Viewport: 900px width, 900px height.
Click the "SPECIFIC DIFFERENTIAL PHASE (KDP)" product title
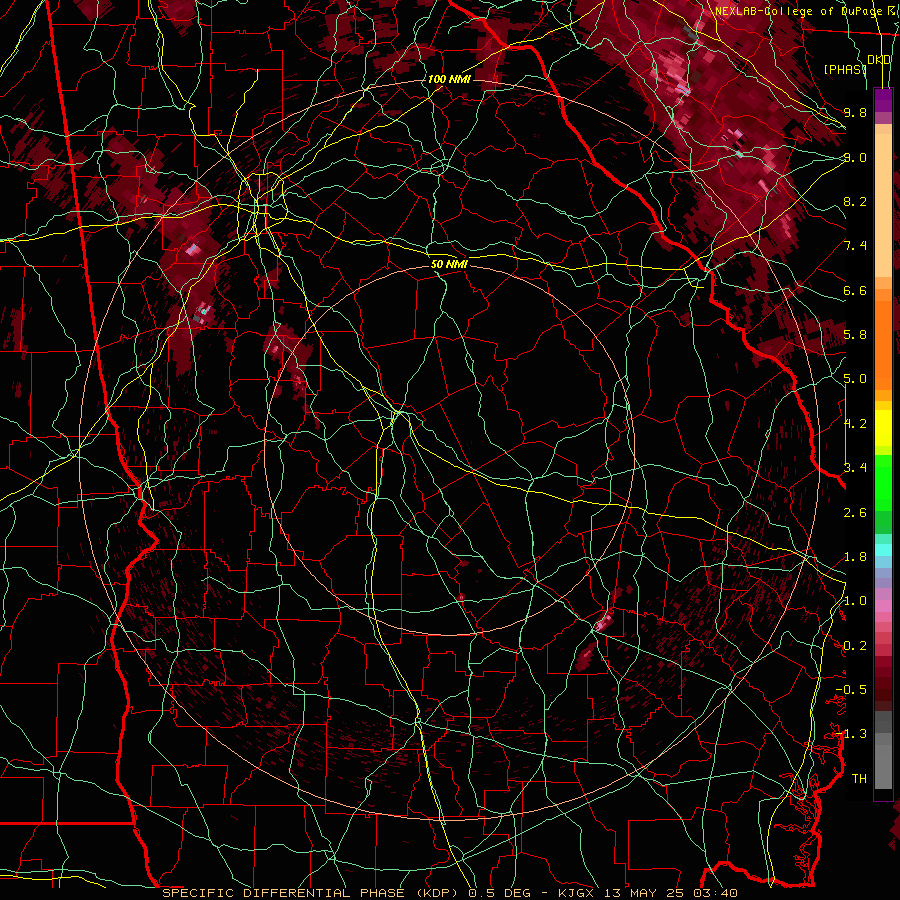[312, 893]
